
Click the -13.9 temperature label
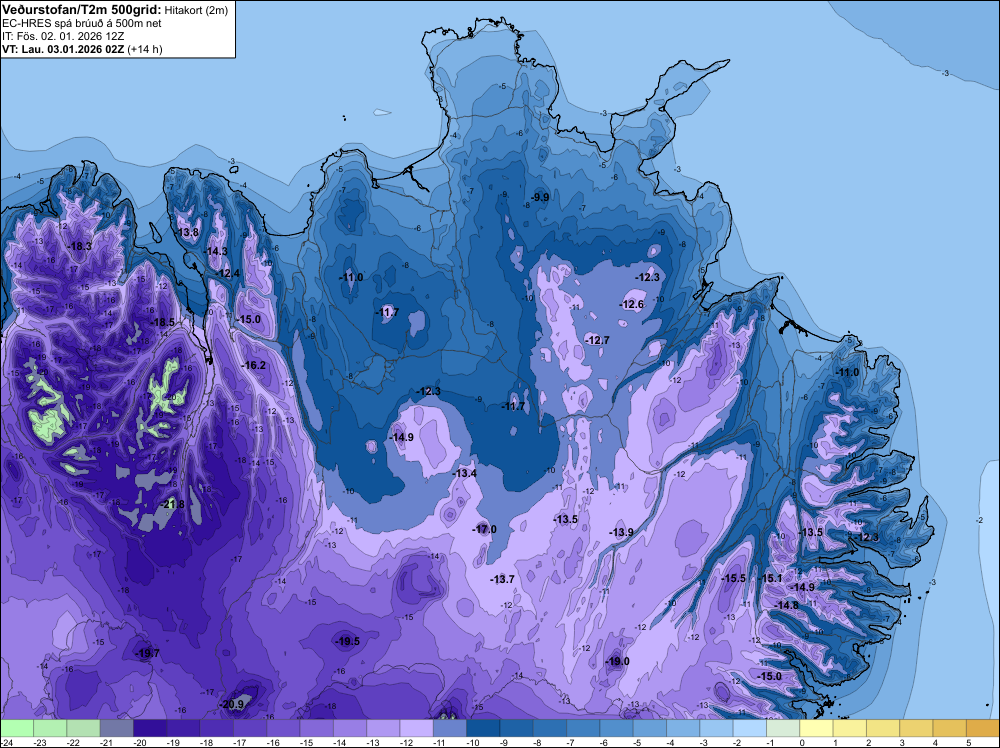pyautogui.click(x=621, y=532)
